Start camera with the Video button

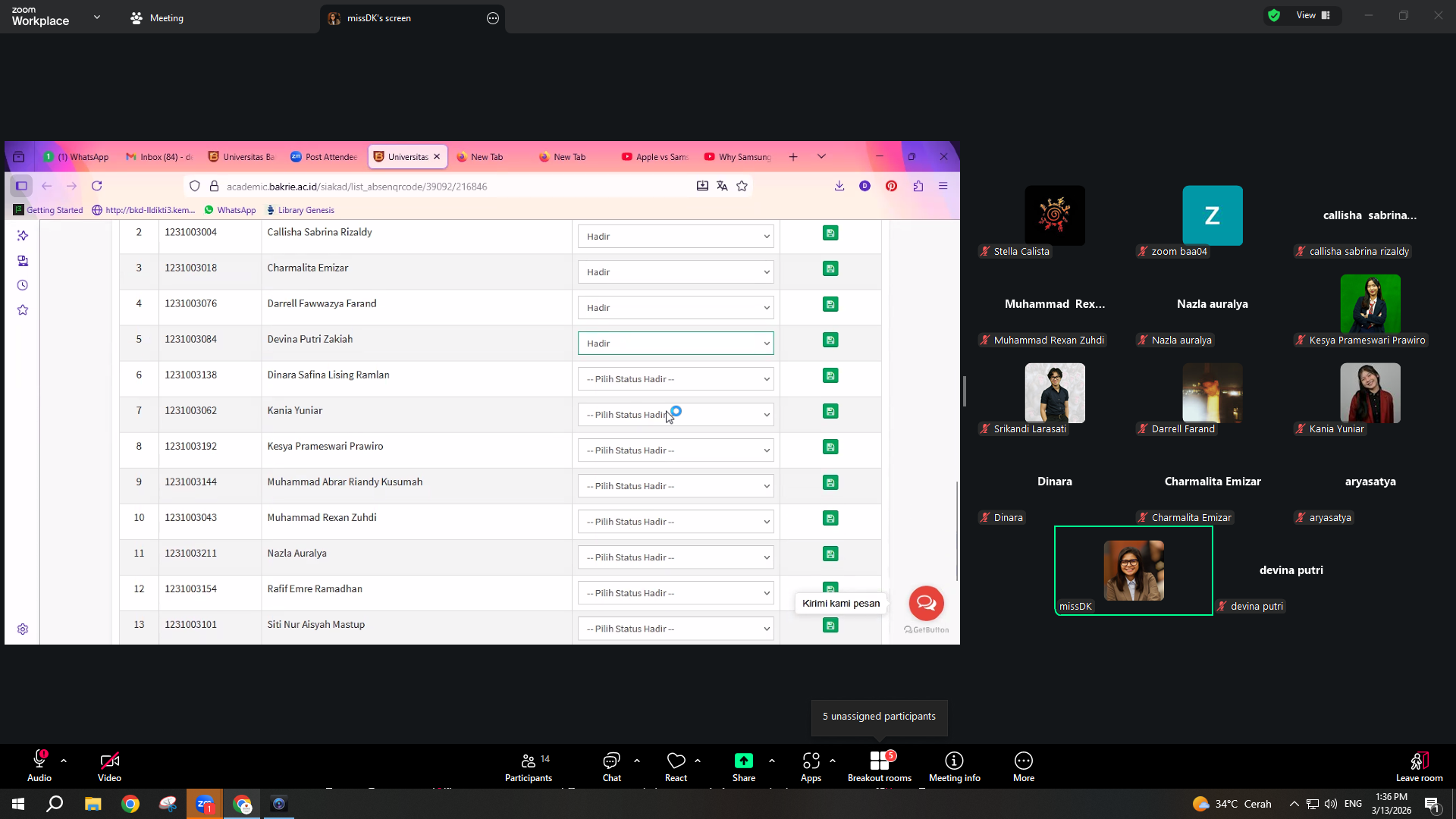(109, 766)
